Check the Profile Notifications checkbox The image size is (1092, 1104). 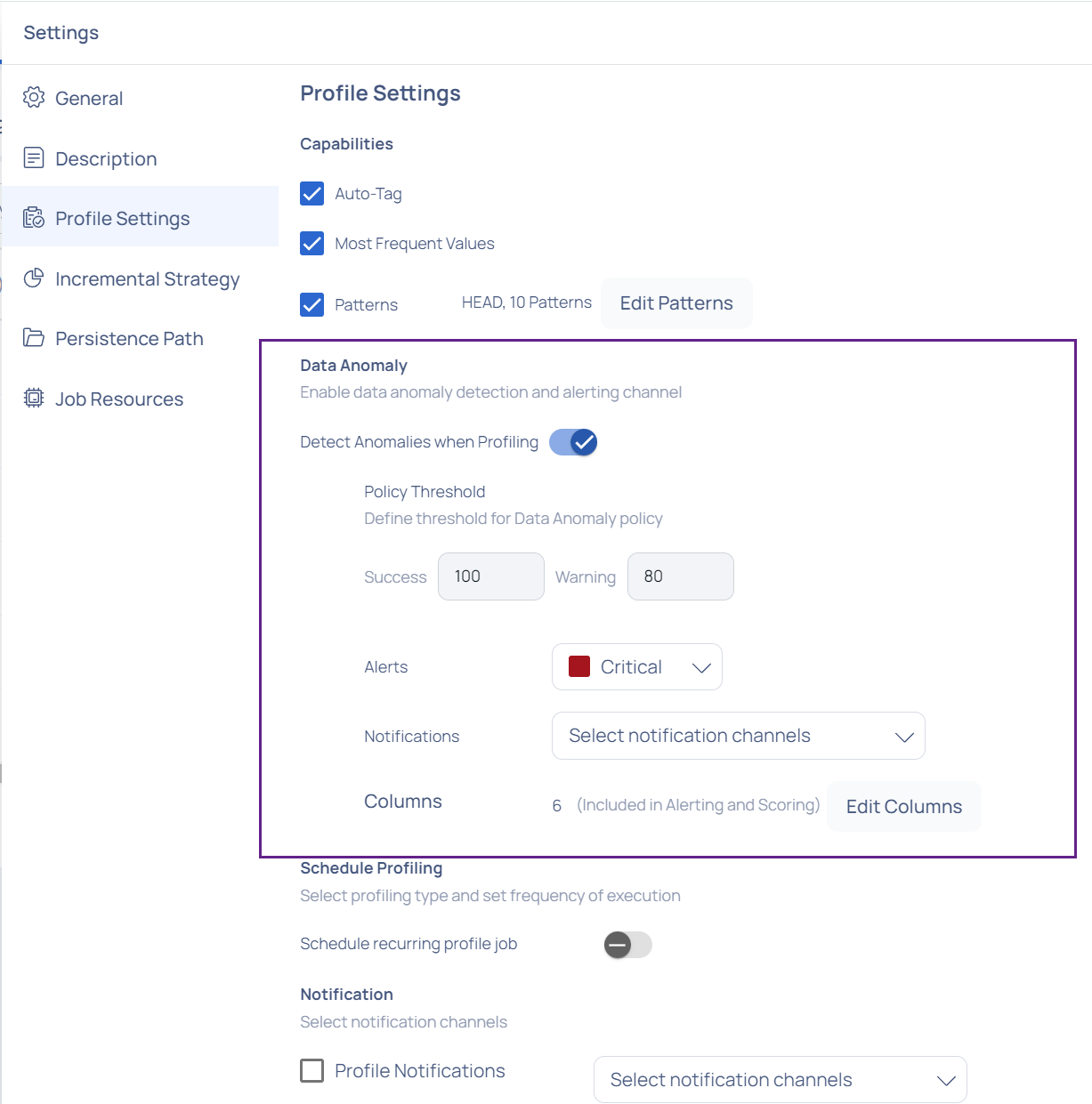pos(312,1070)
